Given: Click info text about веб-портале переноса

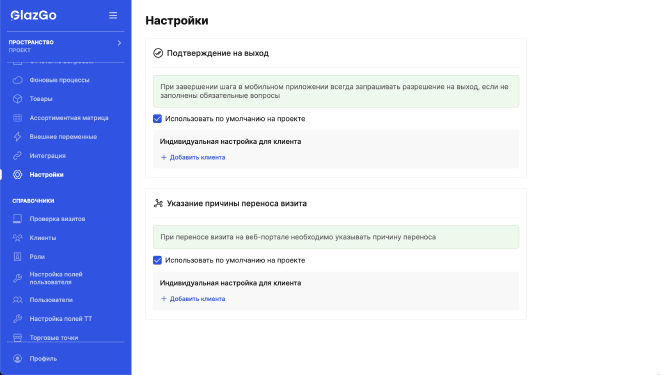Looking at the screenshot, I should (x=298, y=237).
